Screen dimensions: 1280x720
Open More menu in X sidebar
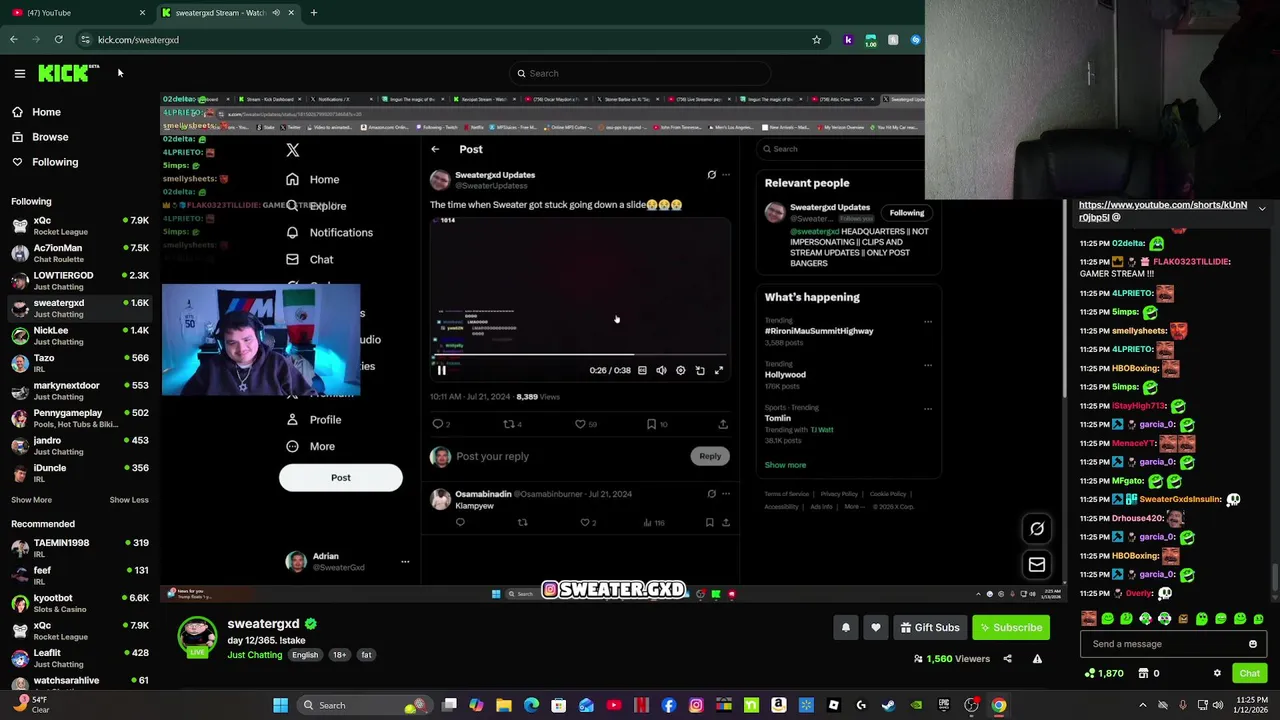point(311,446)
